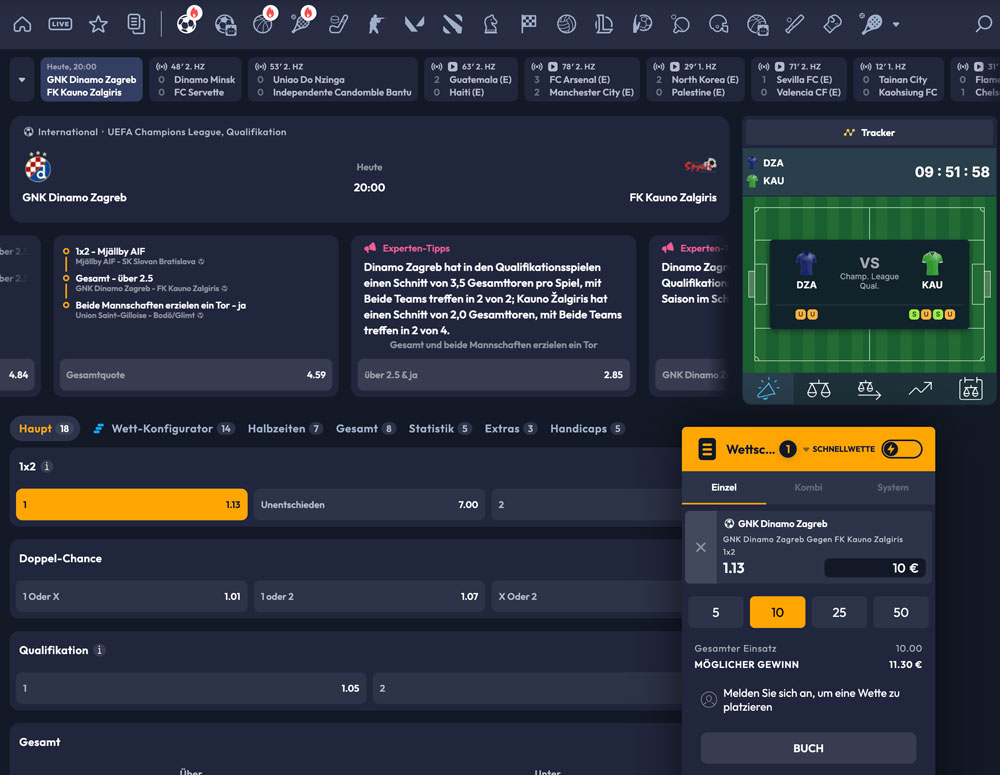Select the Valorant esports icon
The width and height of the screenshot is (1000, 775).
[415, 24]
